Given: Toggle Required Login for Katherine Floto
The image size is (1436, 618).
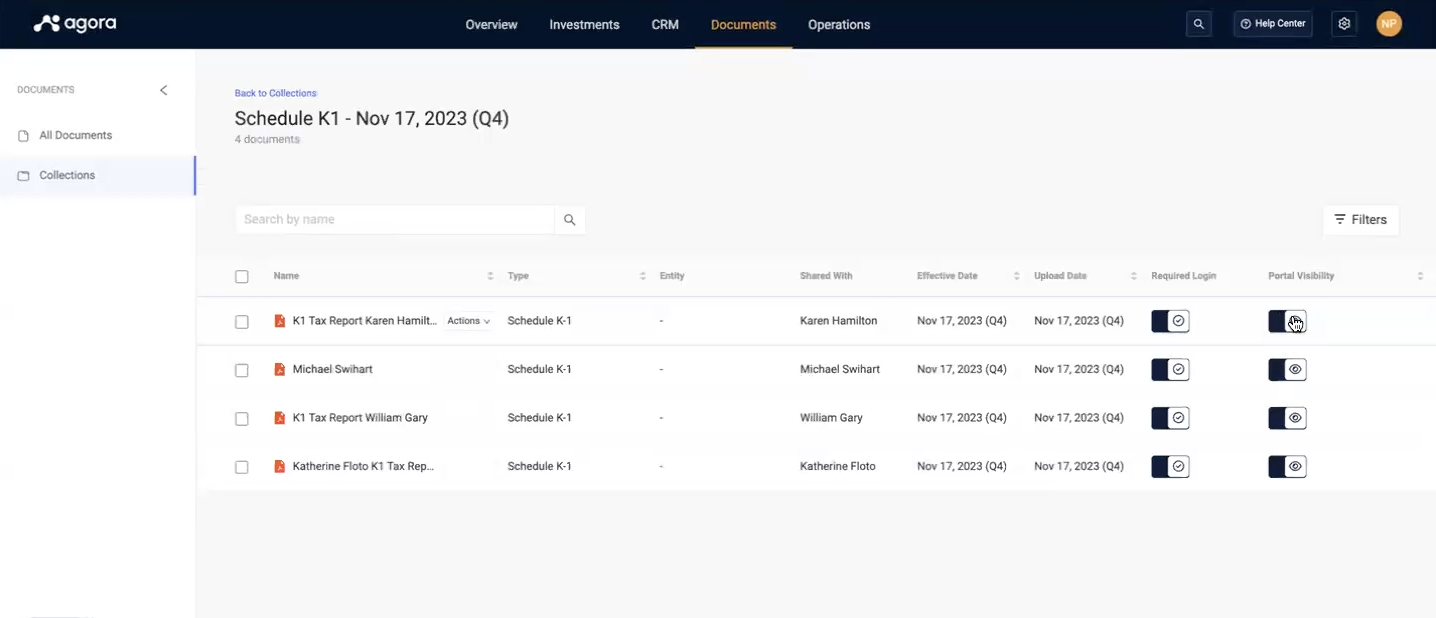Looking at the screenshot, I should (1170, 466).
